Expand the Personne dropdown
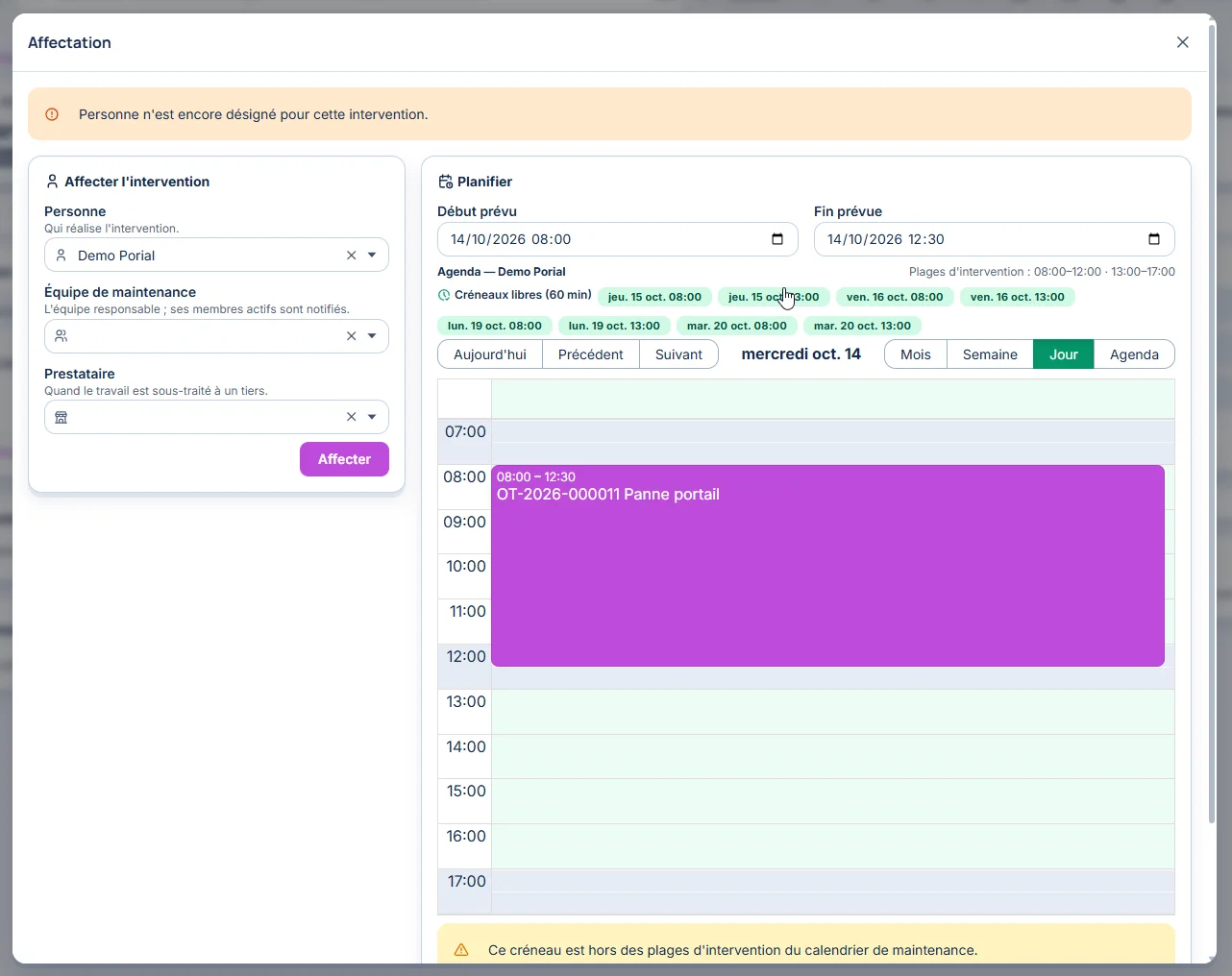Screen dimensions: 1232x976 point(372,256)
